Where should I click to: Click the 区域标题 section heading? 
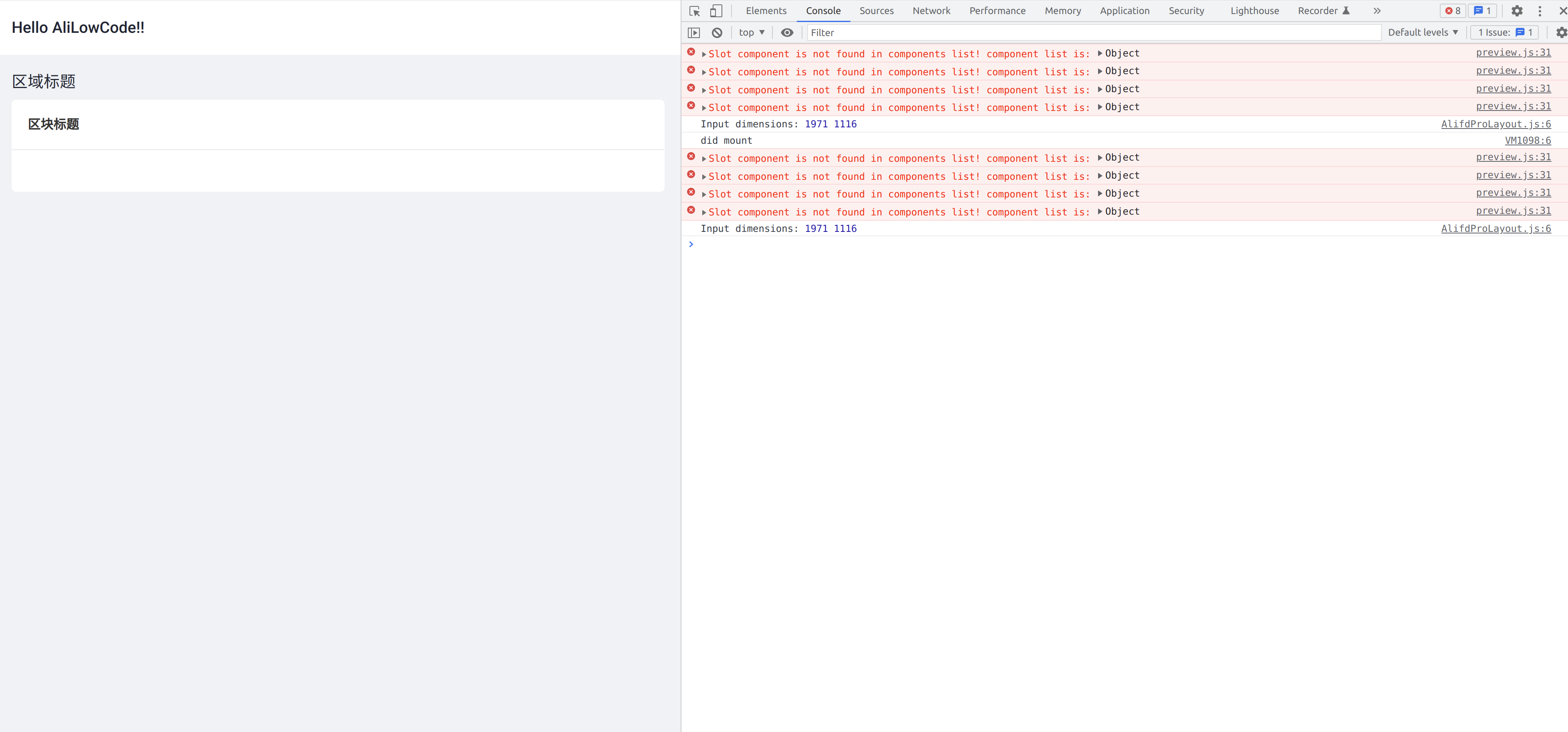44,82
